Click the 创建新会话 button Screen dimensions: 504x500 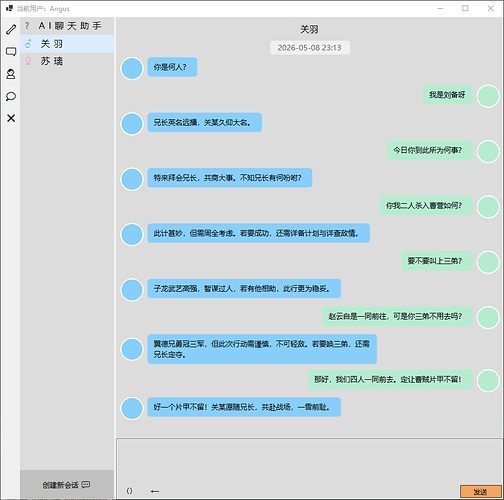click(x=67, y=485)
